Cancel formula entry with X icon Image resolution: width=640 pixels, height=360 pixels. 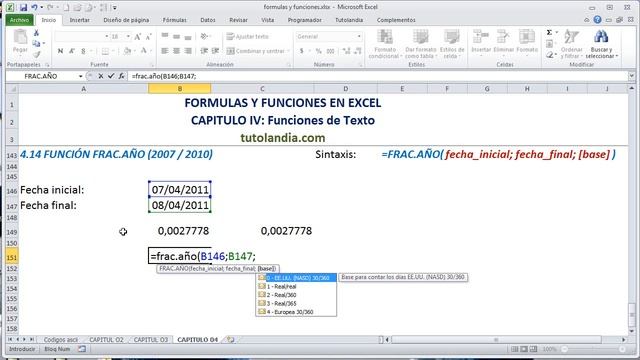pos(100,76)
